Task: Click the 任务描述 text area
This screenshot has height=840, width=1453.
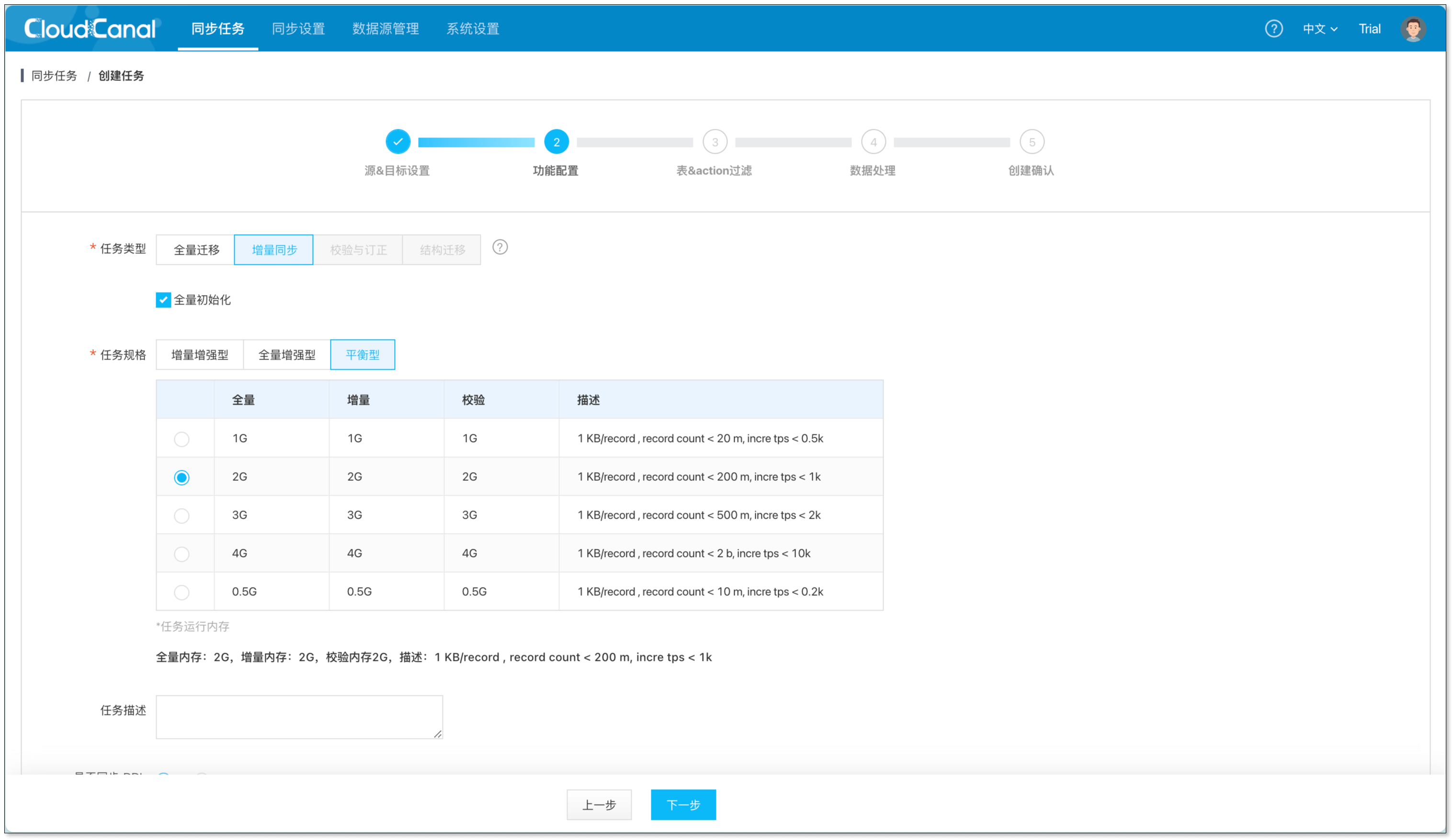Action: [x=299, y=716]
